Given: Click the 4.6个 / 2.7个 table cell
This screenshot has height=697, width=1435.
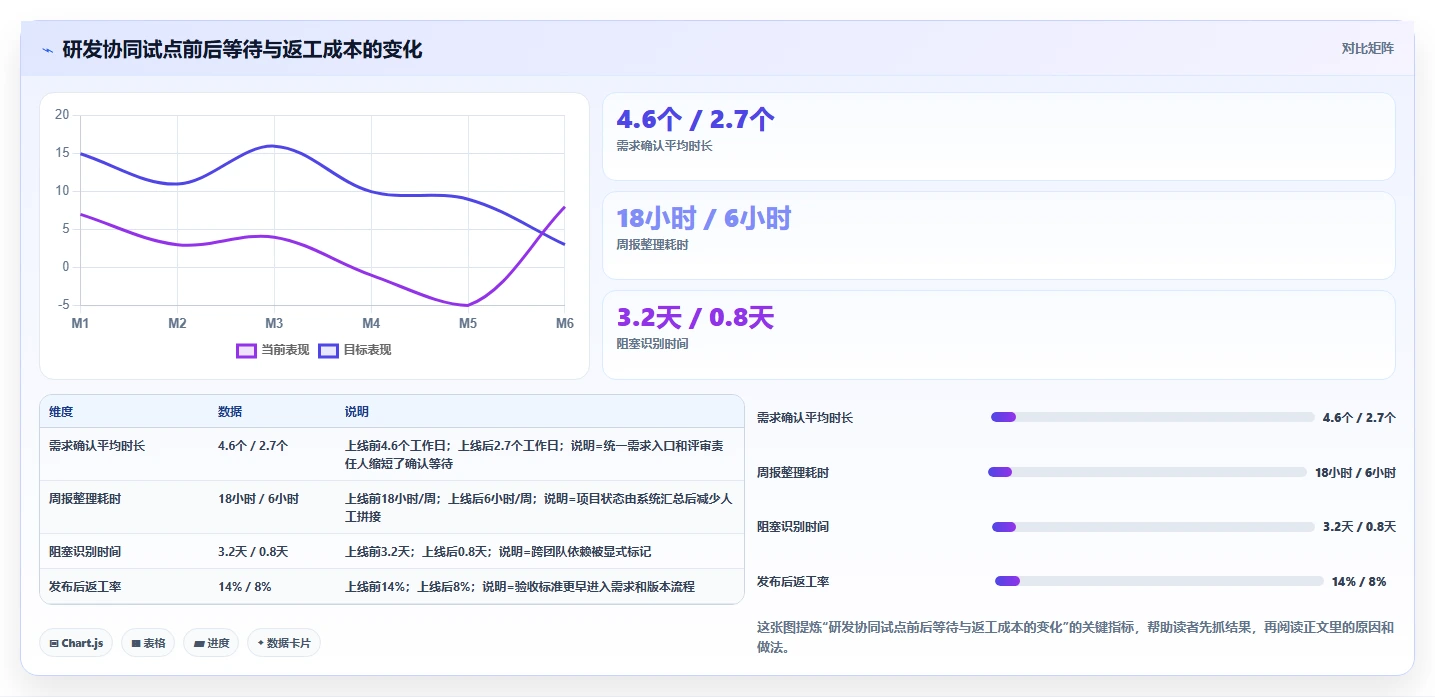Looking at the screenshot, I should click(x=253, y=446).
